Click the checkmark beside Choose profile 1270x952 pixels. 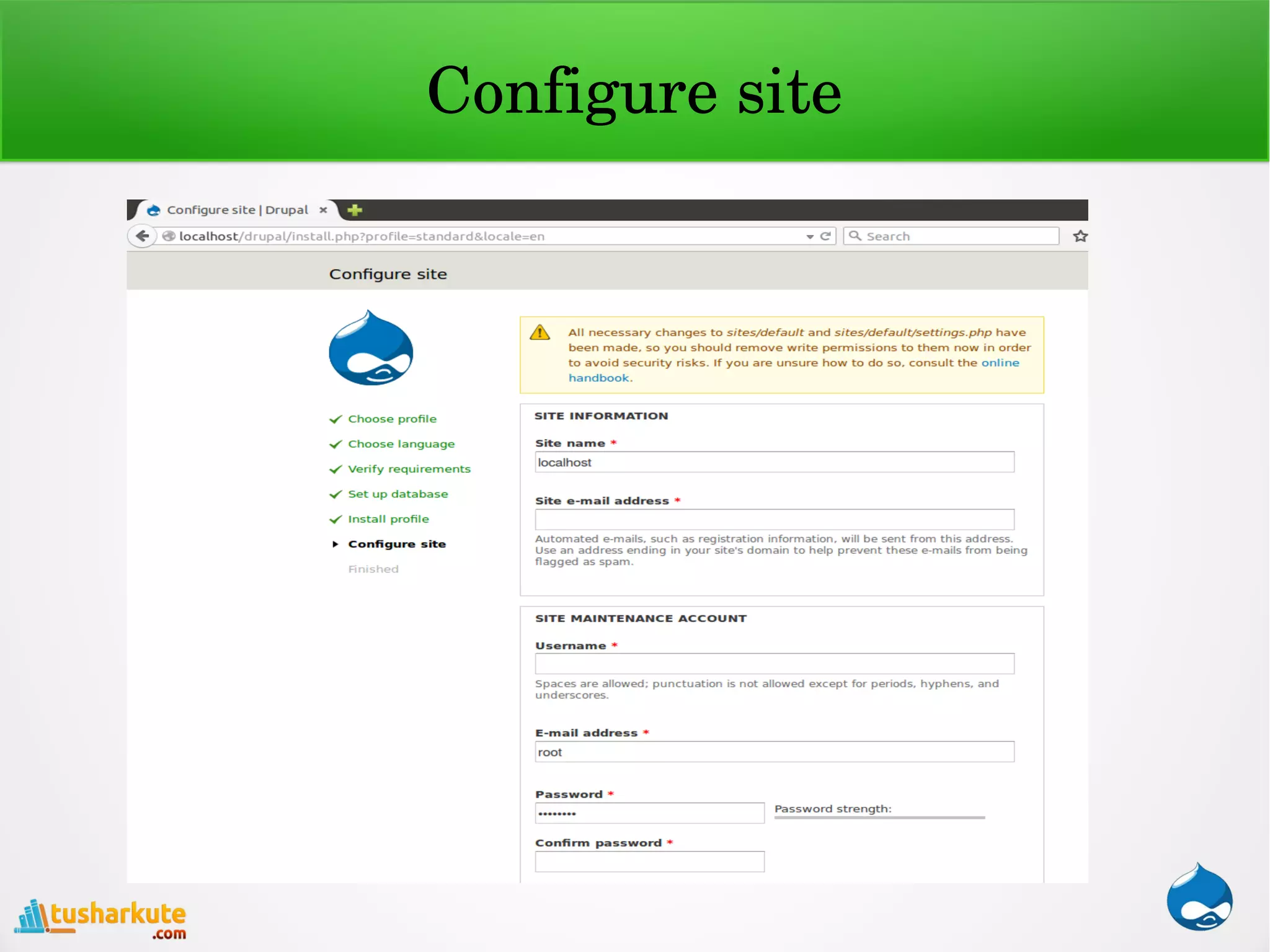(335, 419)
